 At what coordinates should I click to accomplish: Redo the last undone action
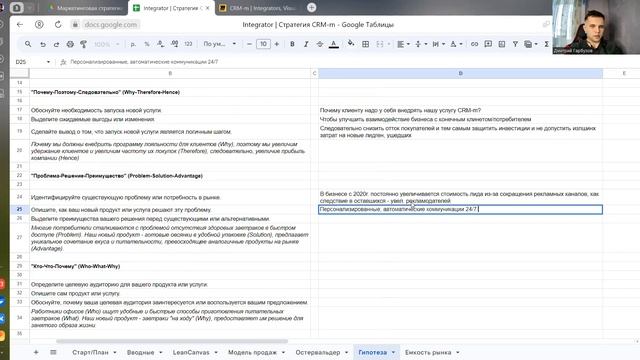56,44
